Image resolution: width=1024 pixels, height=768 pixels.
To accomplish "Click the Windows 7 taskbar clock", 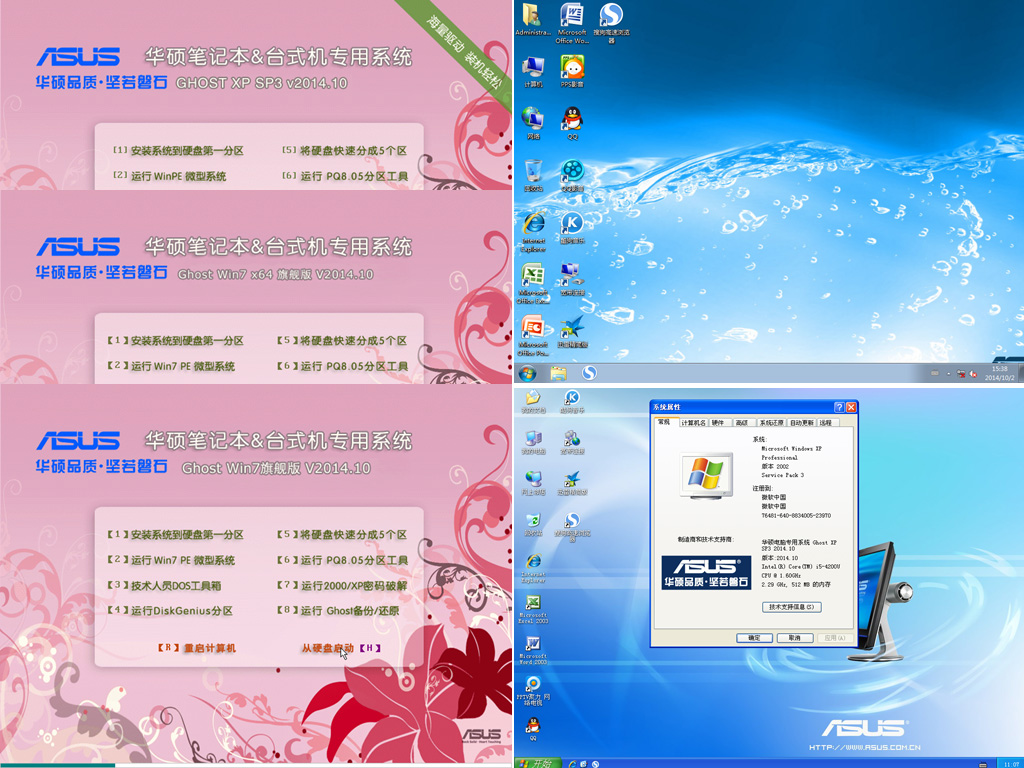I will tap(999, 373).
